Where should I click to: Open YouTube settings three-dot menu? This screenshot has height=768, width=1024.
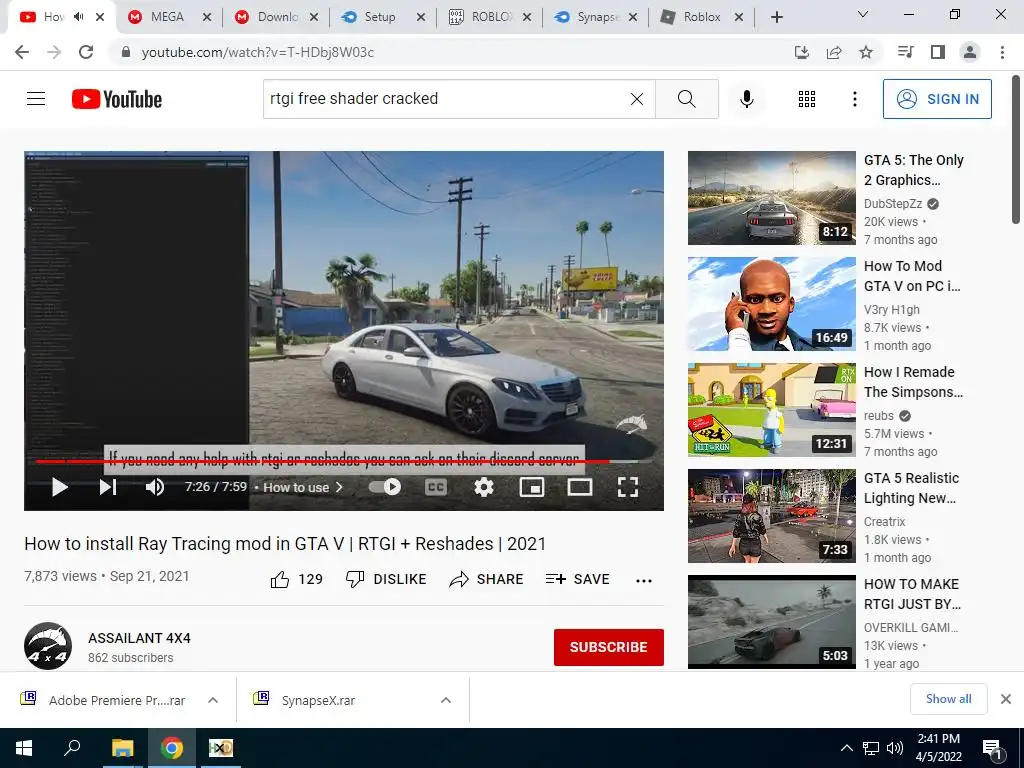(854, 99)
